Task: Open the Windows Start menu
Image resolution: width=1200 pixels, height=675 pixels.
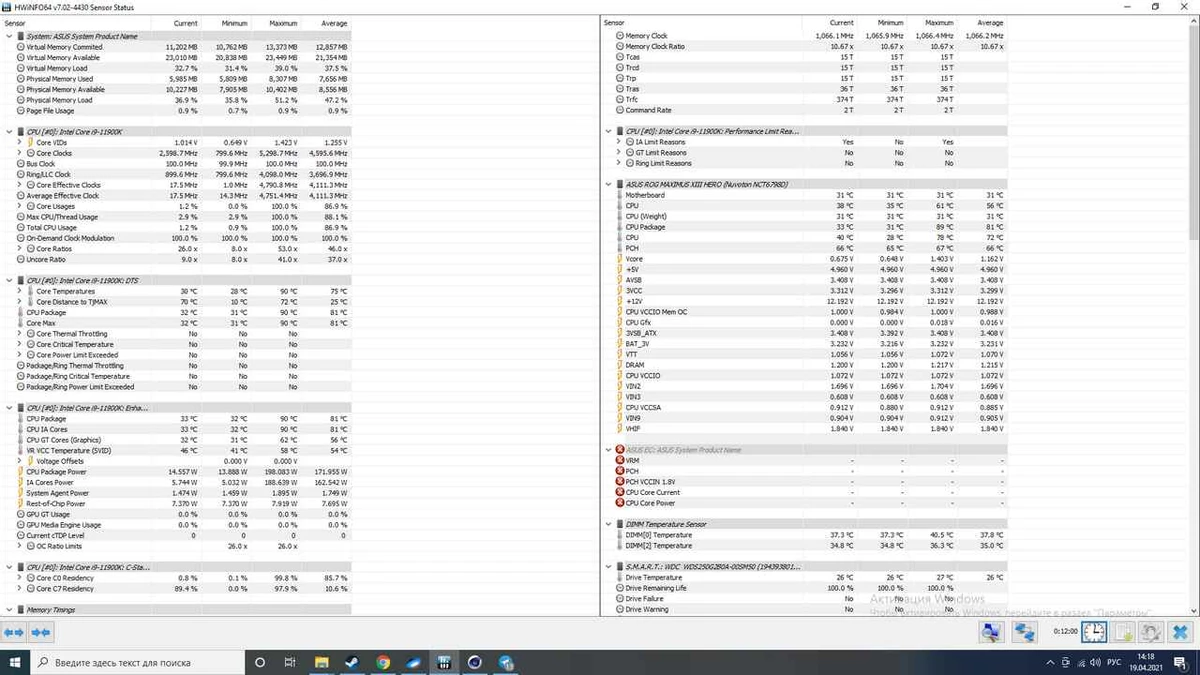Action: [14, 662]
